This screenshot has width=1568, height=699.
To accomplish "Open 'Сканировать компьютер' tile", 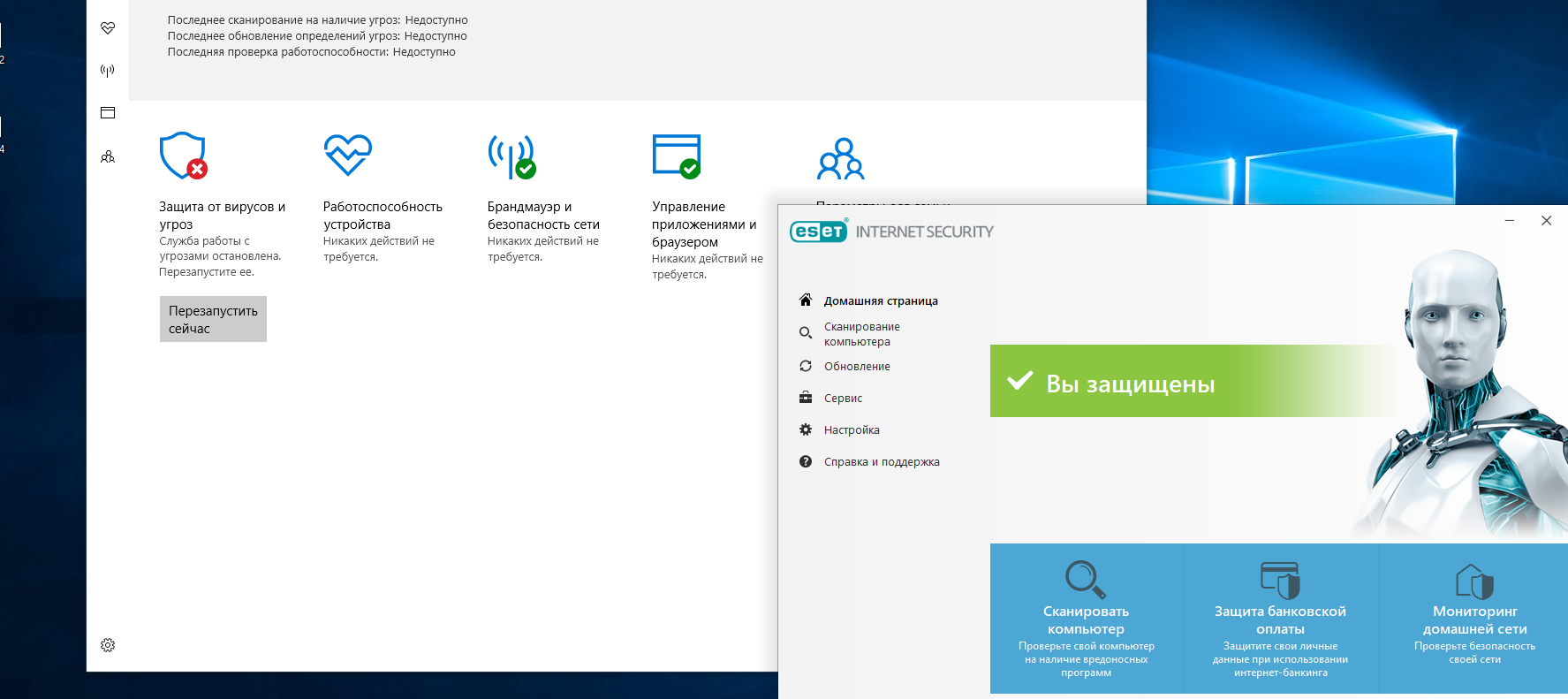I will click(x=1087, y=619).
